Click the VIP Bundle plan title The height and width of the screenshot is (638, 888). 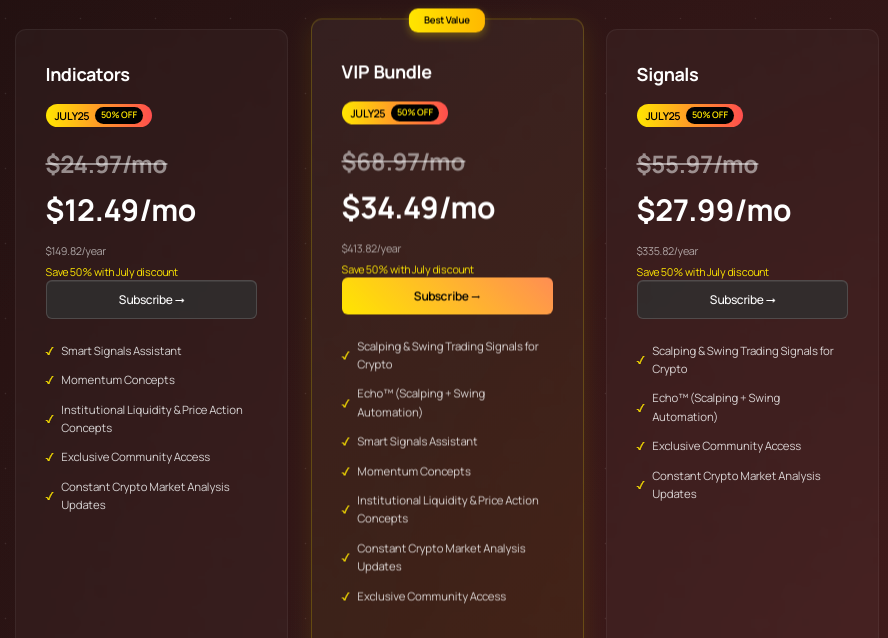point(386,72)
